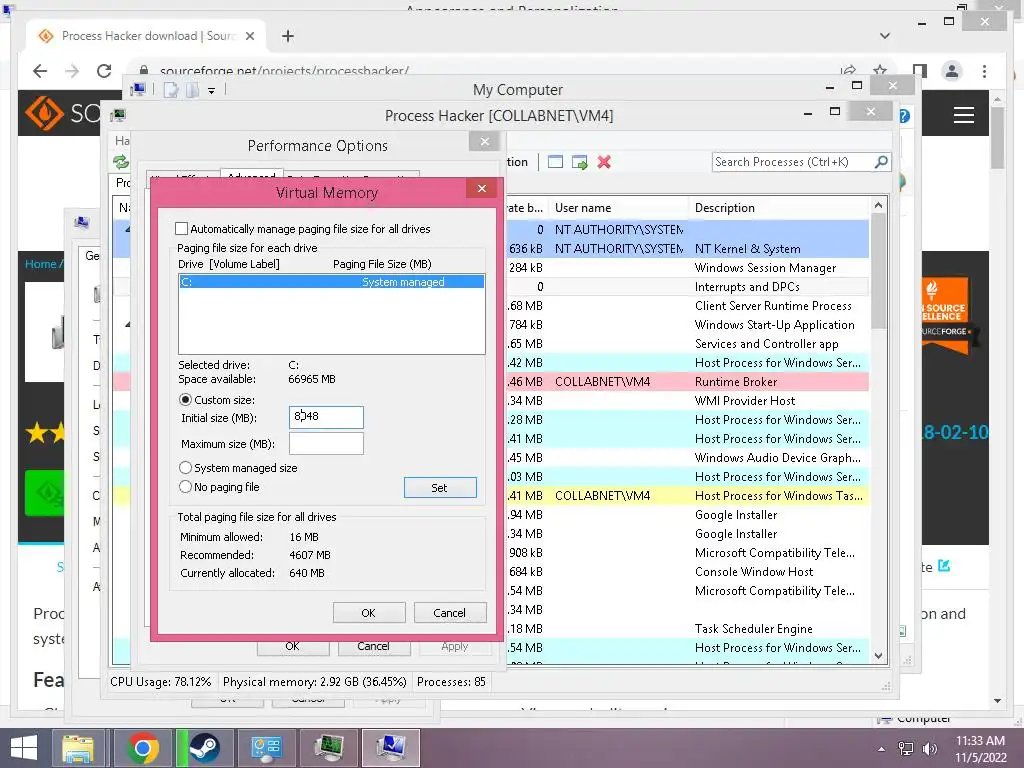Bookmark this page star icon
Viewport: 1024px width, 768px height.
coord(880,71)
